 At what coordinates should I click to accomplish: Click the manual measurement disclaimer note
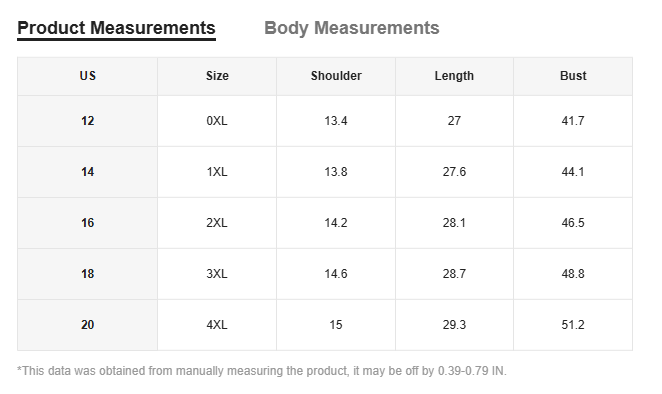coord(262,371)
